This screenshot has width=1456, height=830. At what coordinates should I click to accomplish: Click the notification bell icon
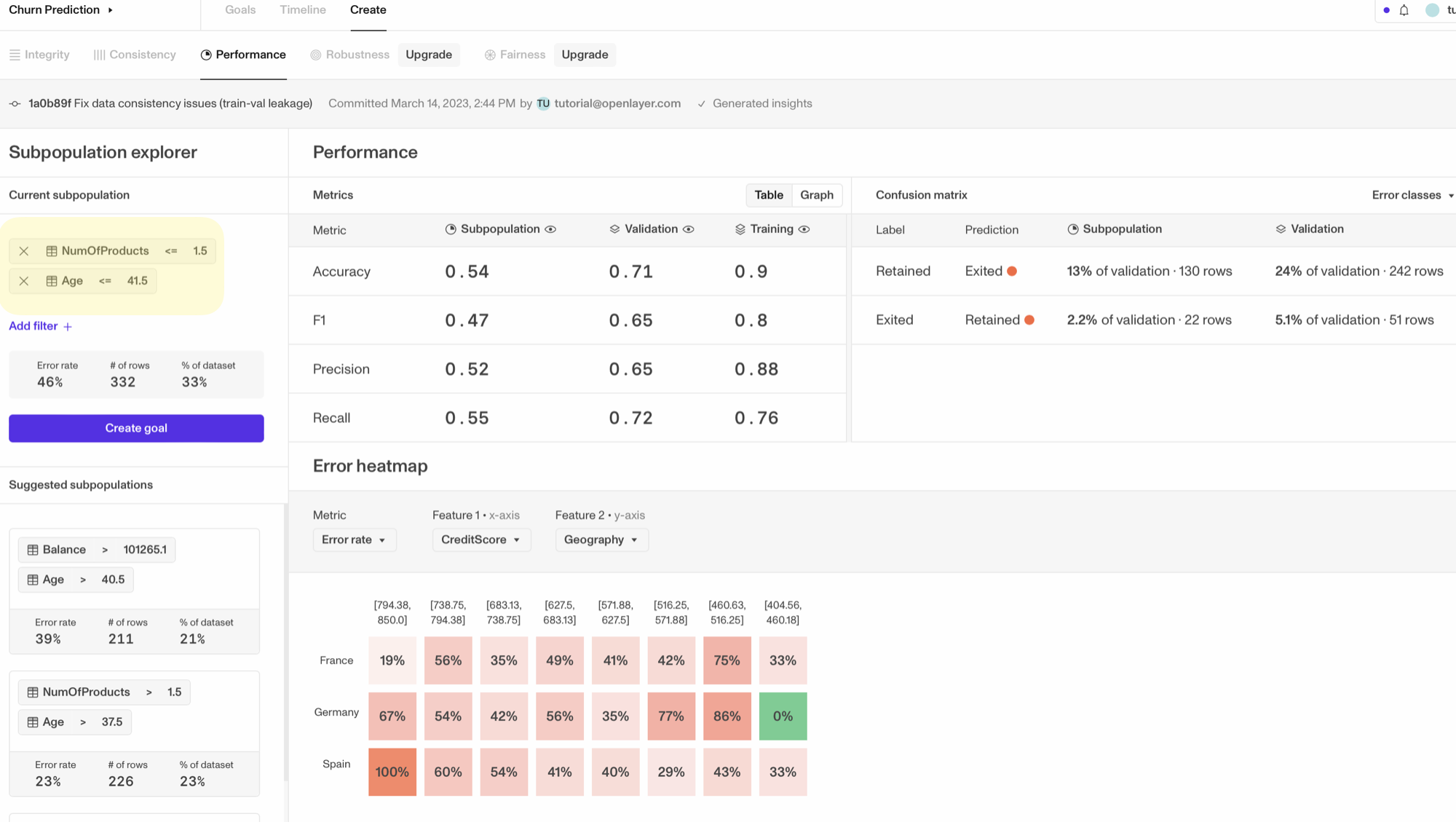(x=1404, y=10)
